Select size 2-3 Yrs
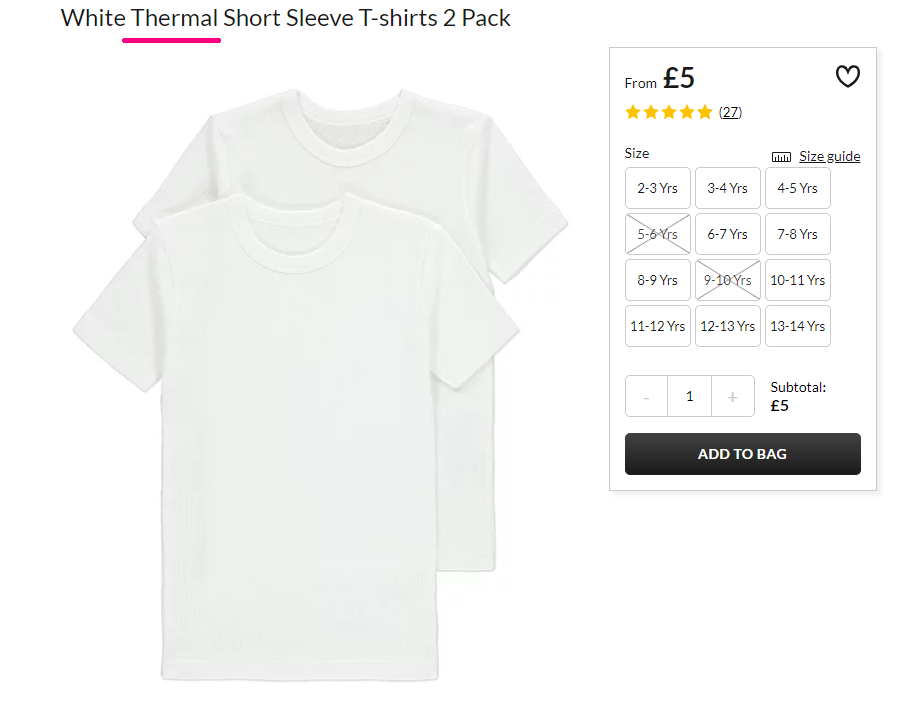The image size is (898, 722). point(657,188)
